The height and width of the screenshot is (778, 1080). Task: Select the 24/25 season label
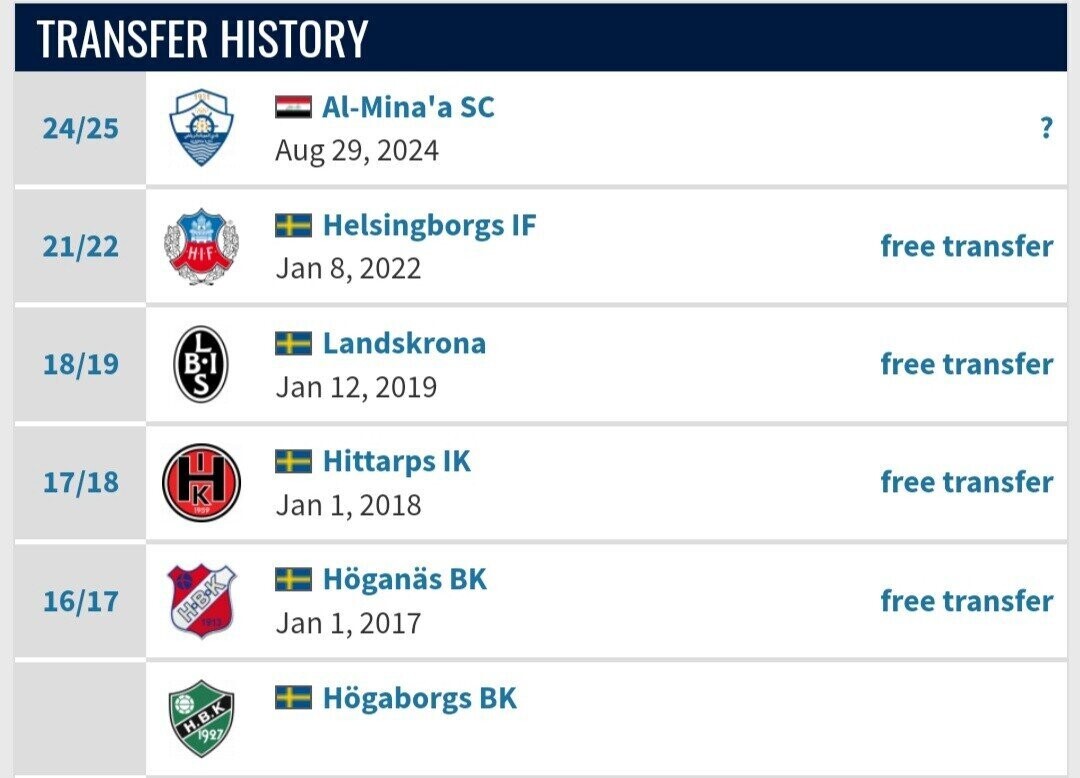80,128
